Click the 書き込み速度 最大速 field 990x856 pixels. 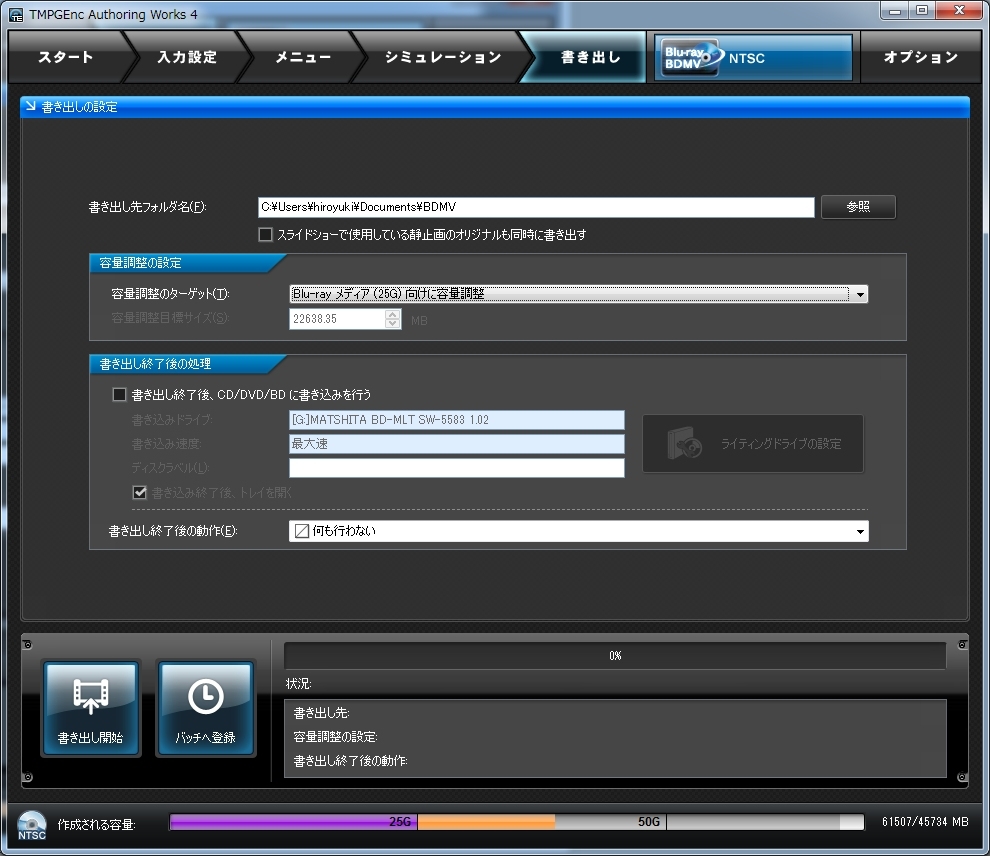[x=456, y=444]
